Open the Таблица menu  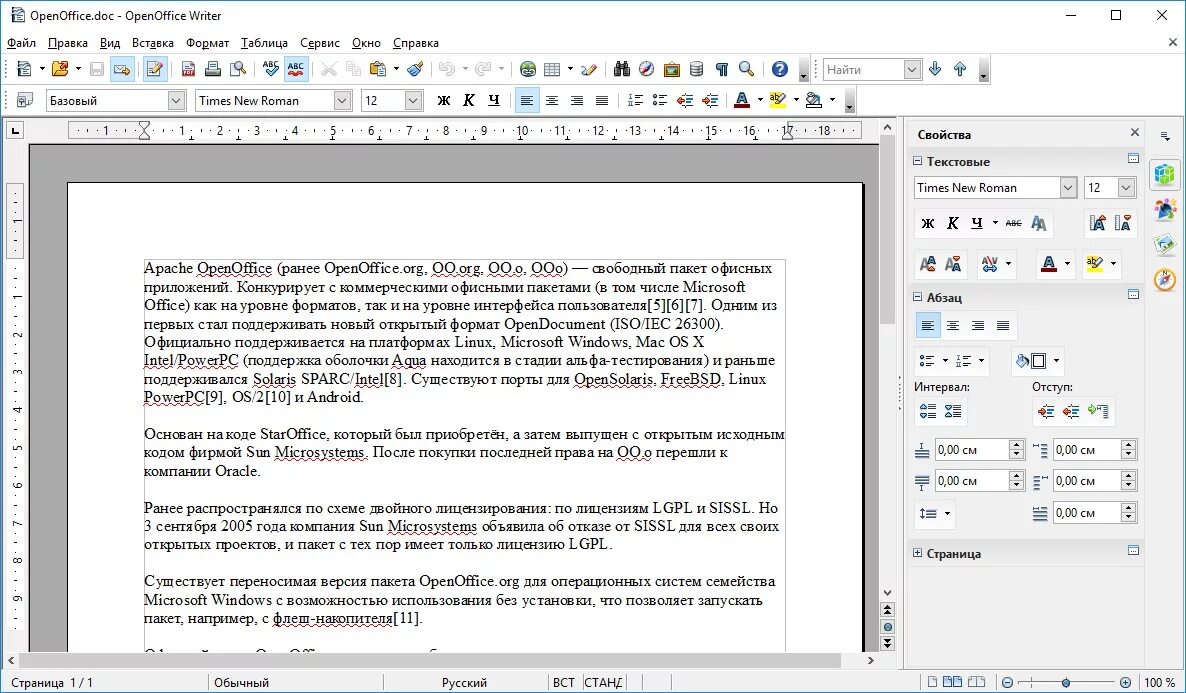pyautogui.click(x=265, y=43)
